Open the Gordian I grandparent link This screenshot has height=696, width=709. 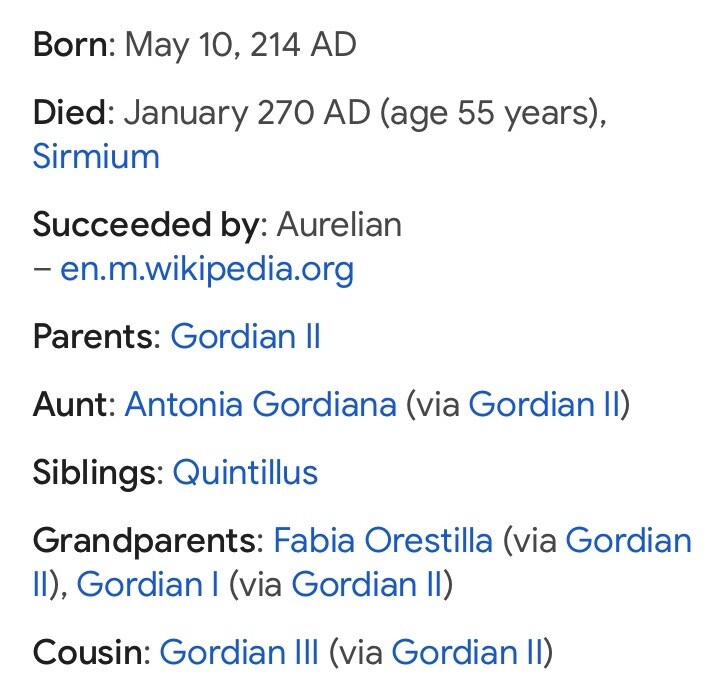[x=147, y=584]
